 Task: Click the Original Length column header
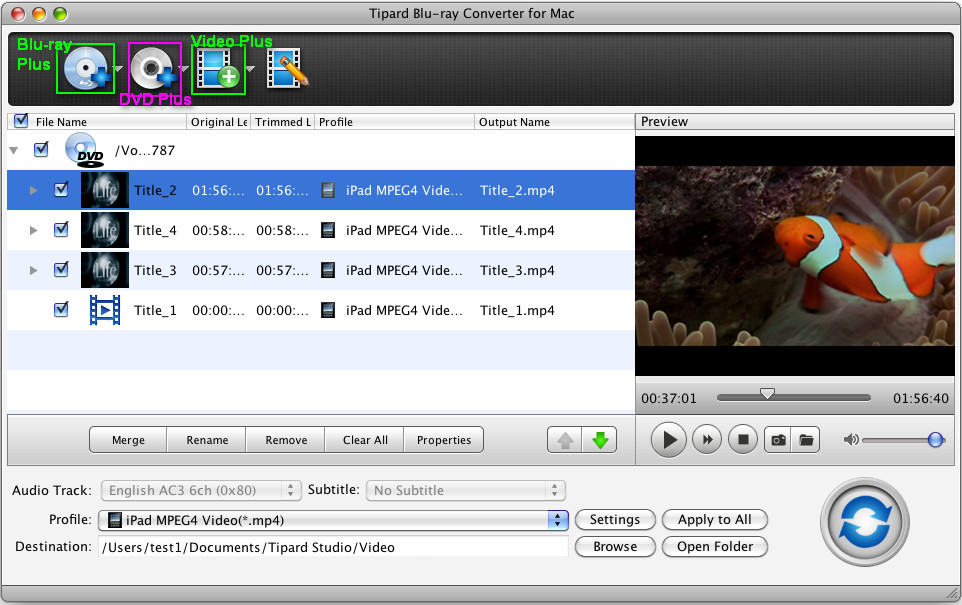pos(218,121)
